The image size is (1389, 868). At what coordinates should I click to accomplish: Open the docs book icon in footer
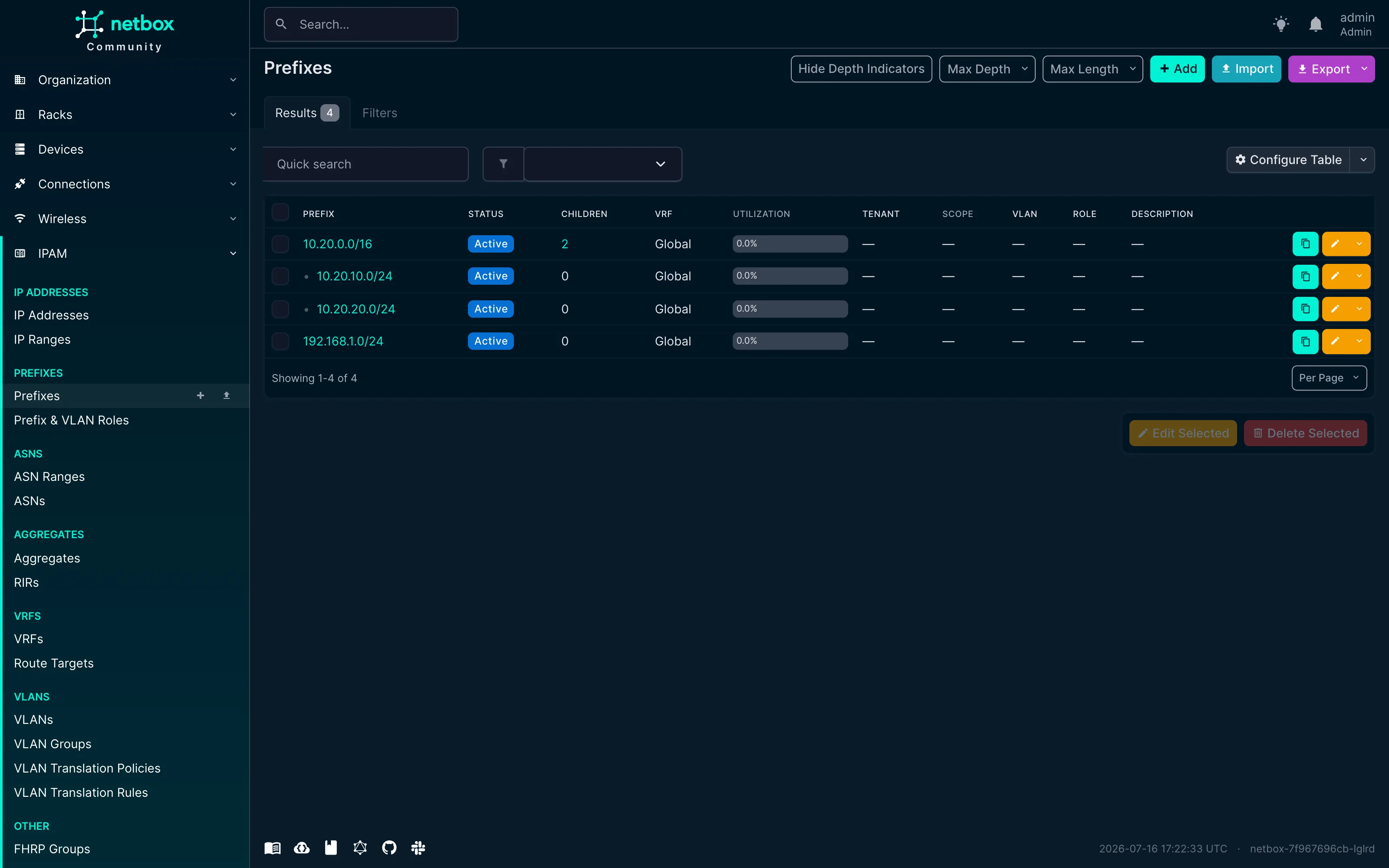click(x=273, y=848)
